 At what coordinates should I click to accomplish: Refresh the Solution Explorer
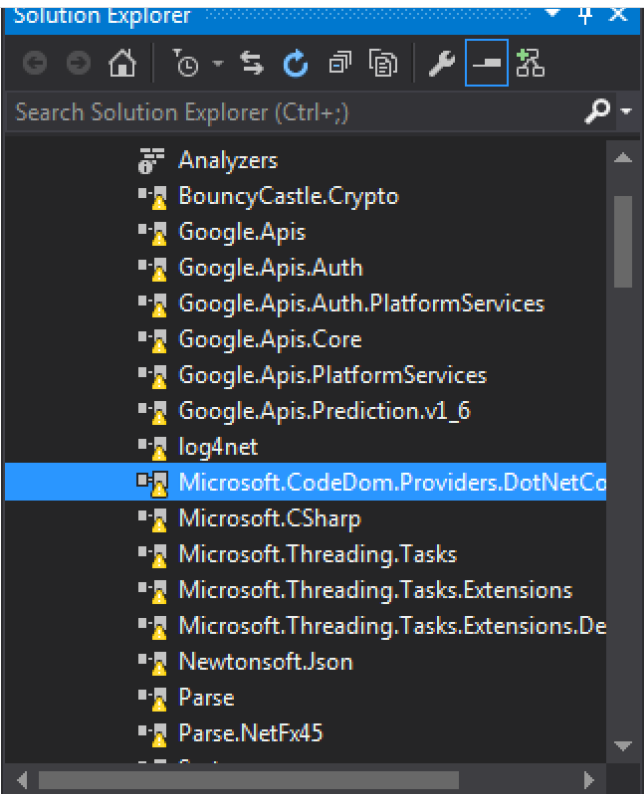coord(296,63)
